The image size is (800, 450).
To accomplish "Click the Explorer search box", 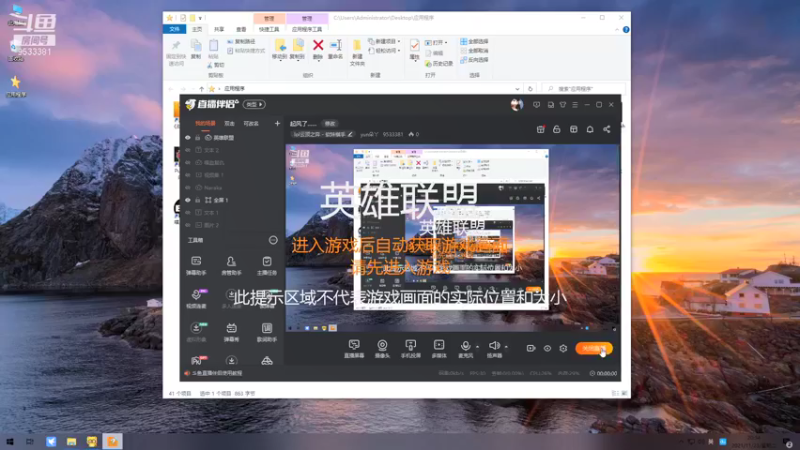I will point(584,89).
